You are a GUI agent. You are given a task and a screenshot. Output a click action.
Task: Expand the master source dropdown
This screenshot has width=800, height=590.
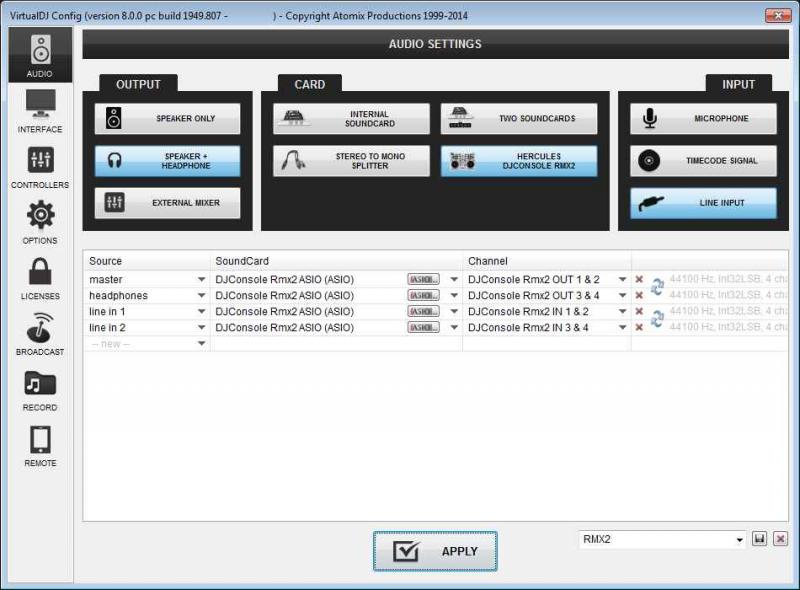click(201, 280)
